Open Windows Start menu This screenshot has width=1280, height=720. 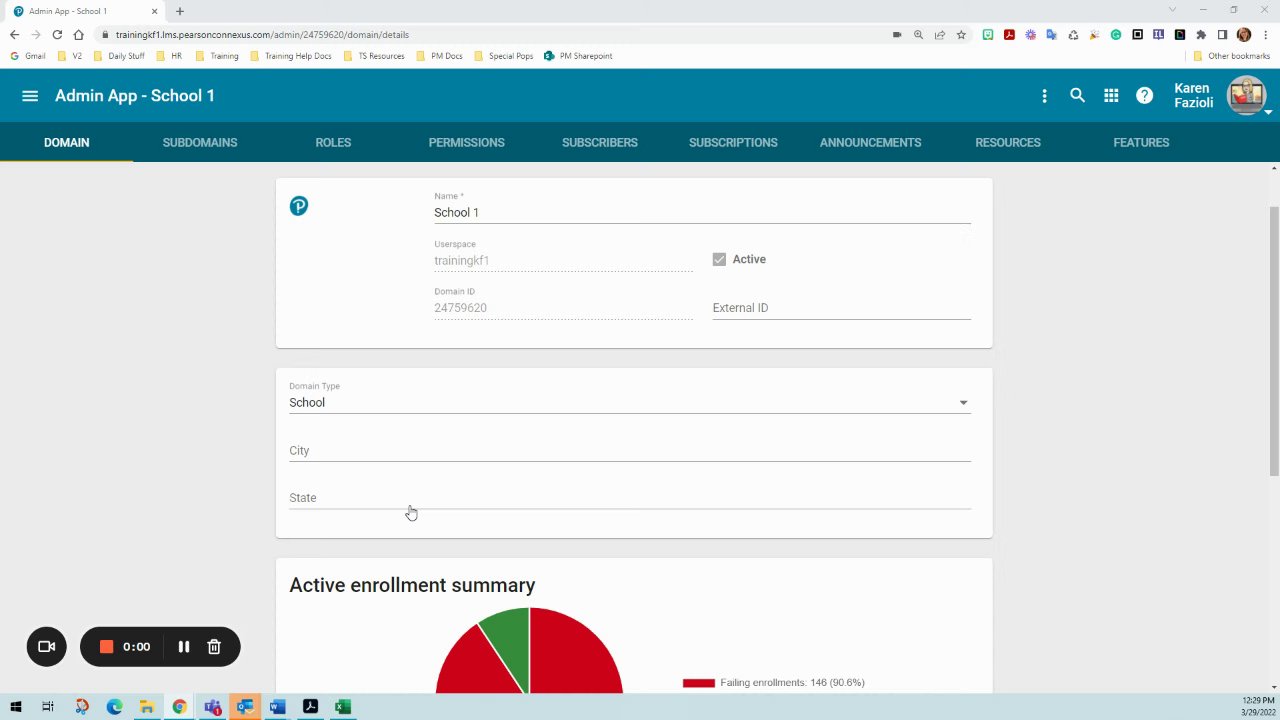click(x=16, y=707)
